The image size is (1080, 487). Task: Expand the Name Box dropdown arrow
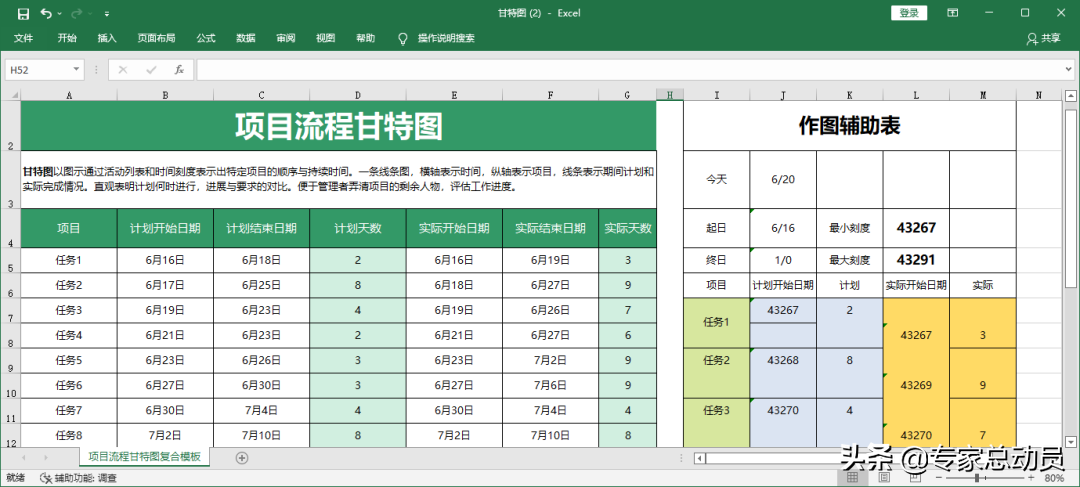(76, 70)
